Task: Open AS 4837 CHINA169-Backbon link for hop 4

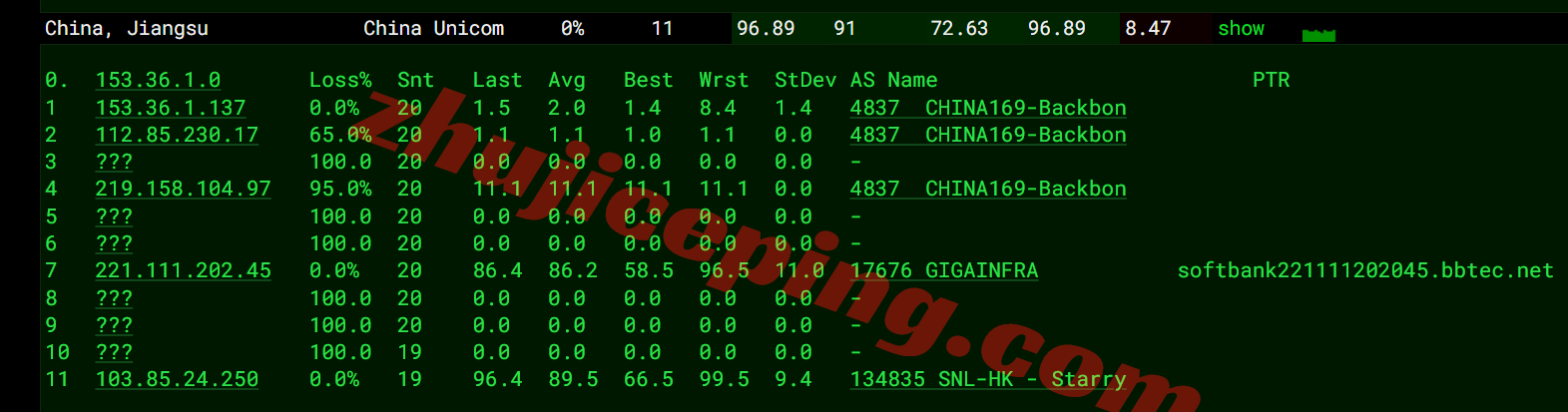Action: click(988, 189)
